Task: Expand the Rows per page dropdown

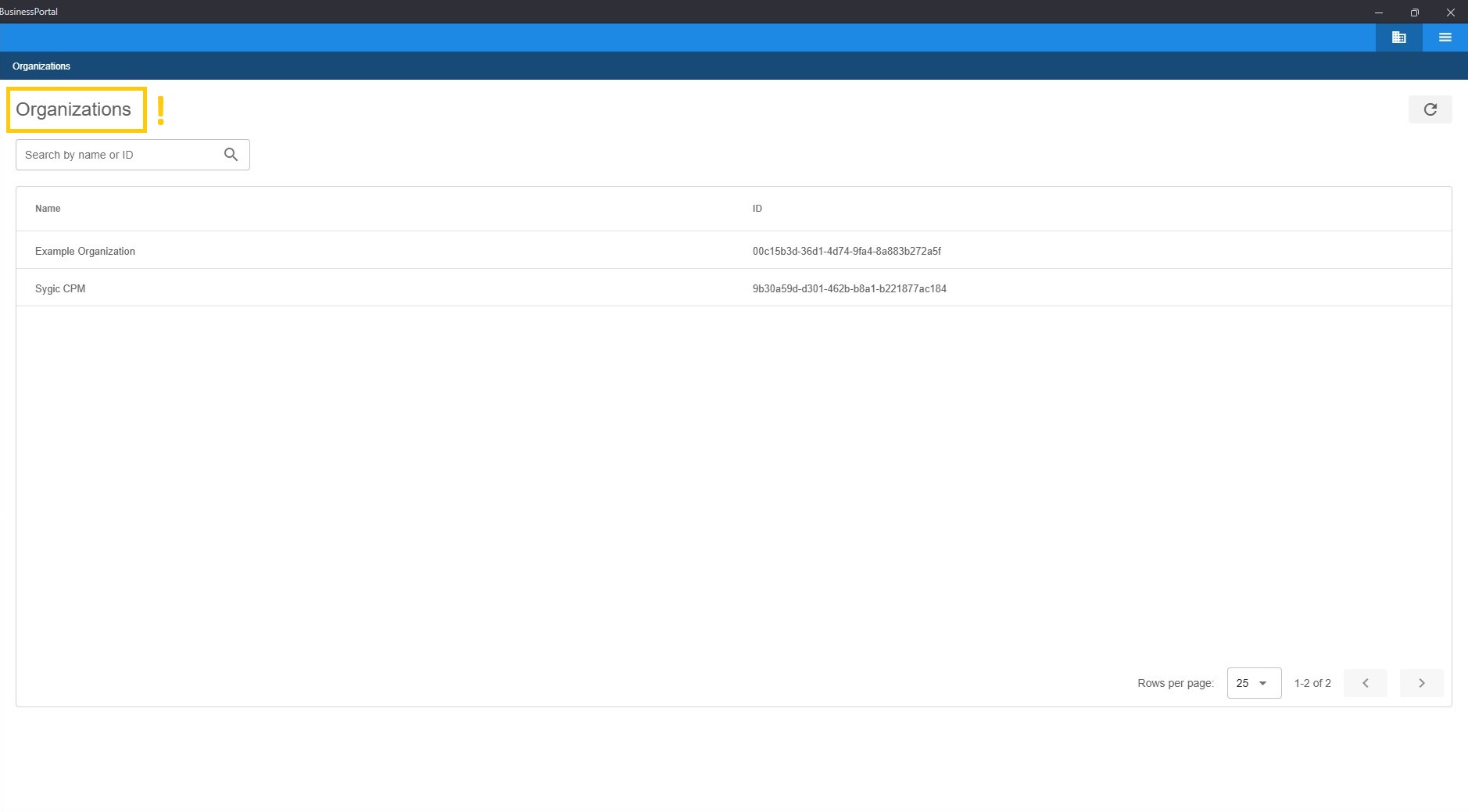Action: (x=1254, y=683)
